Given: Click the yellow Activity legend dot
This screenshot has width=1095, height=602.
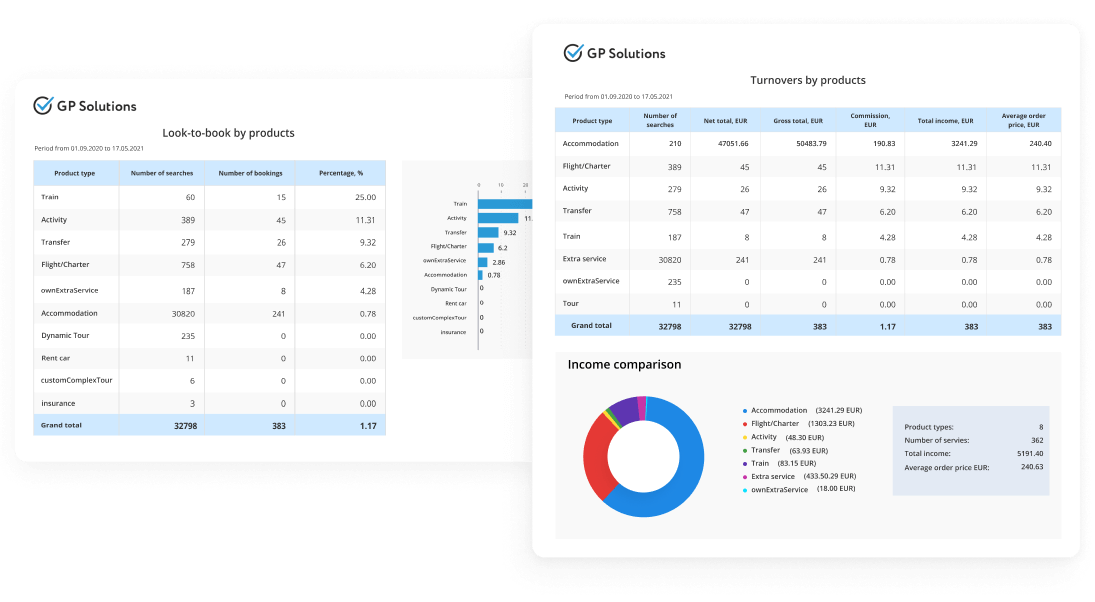Looking at the screenshot, I should (x=744, y=437).
